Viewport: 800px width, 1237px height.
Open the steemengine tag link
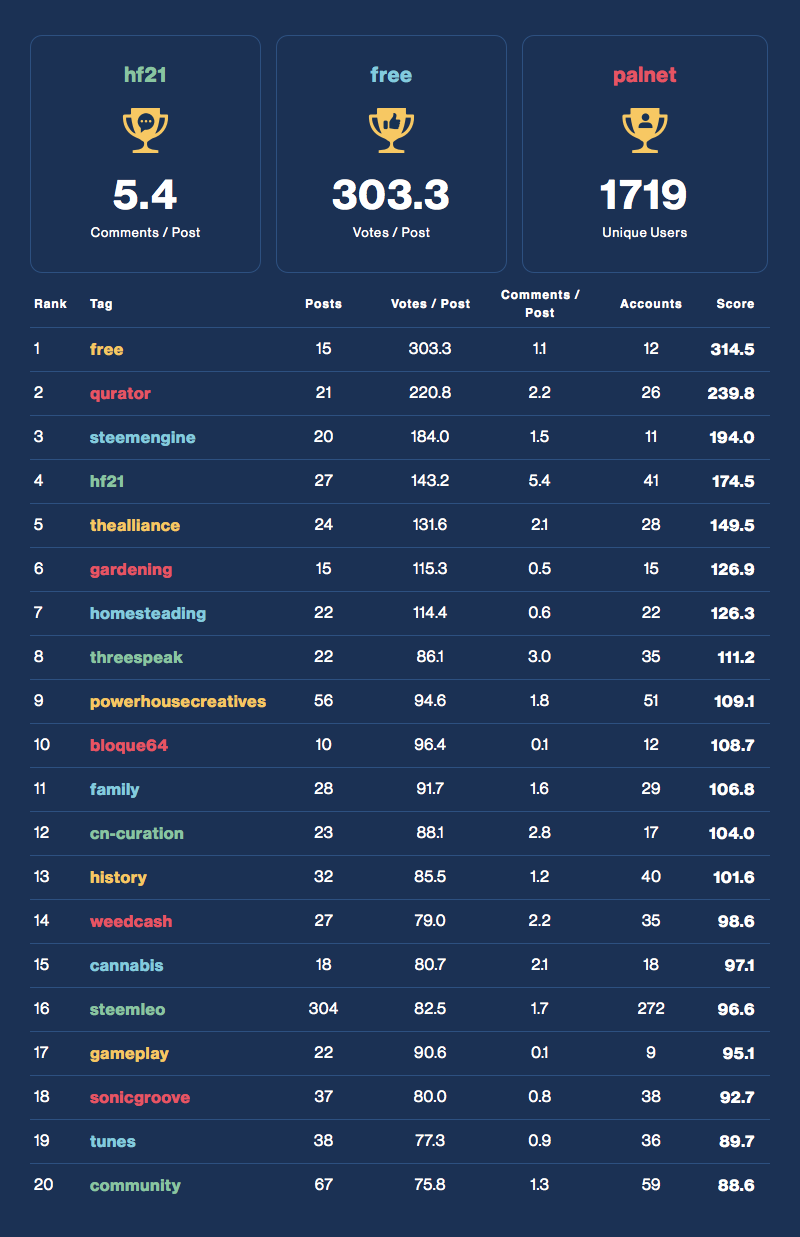tap(142, 438)
